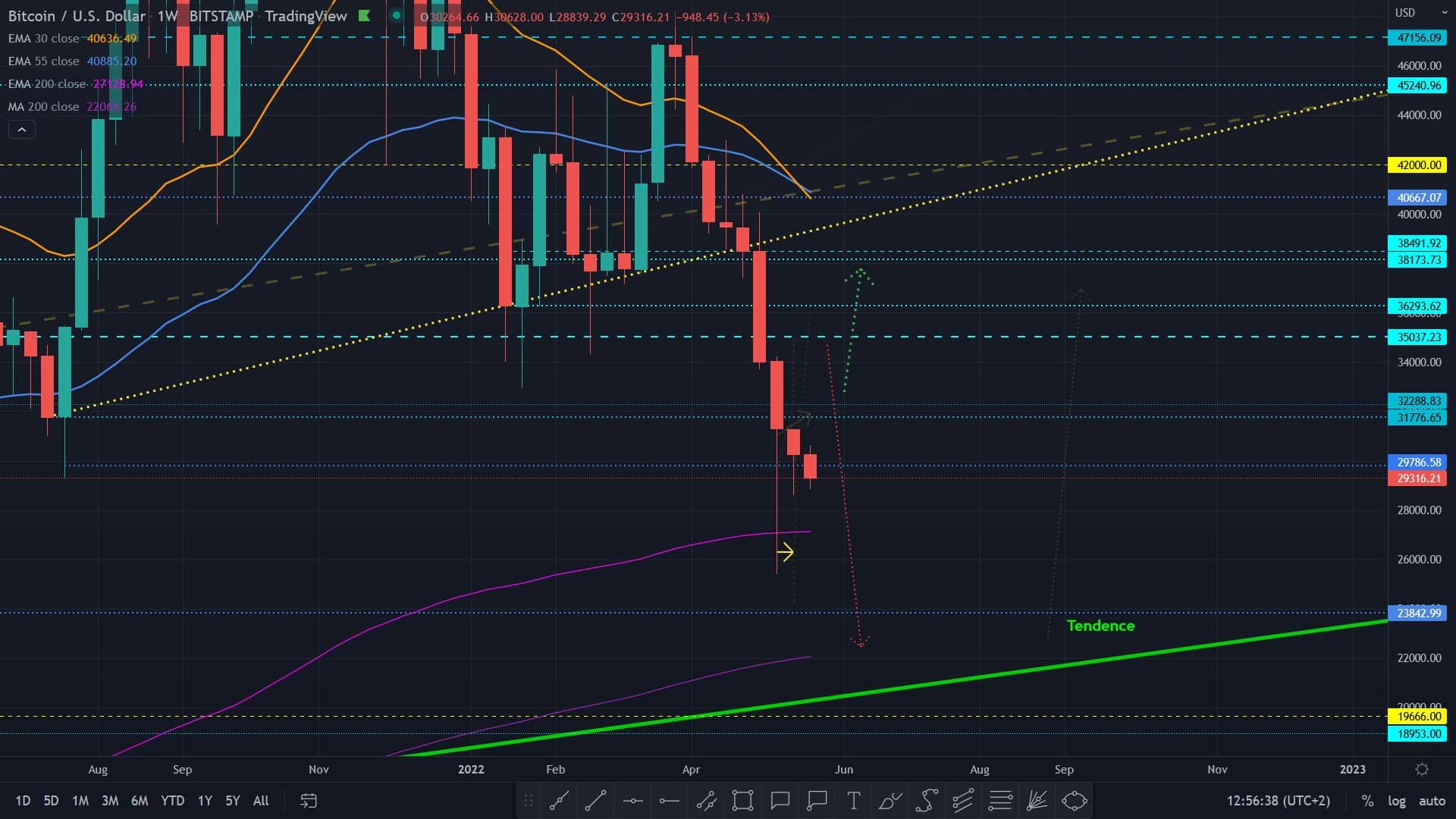Screen dimensions: 1456x819
Task: Toggle percent scale mode
Action: (1367, 801)
